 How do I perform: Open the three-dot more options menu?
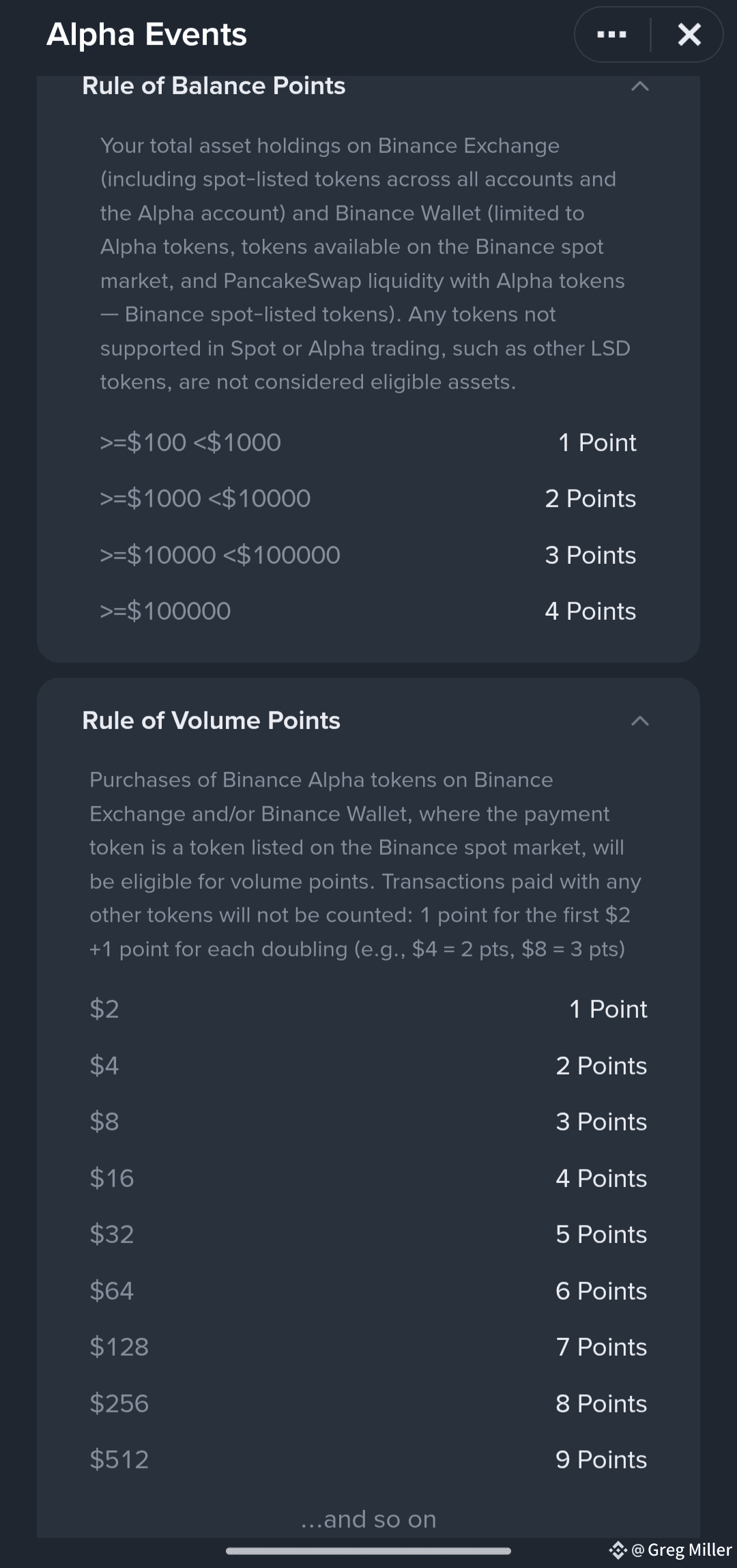pos(611,34)
